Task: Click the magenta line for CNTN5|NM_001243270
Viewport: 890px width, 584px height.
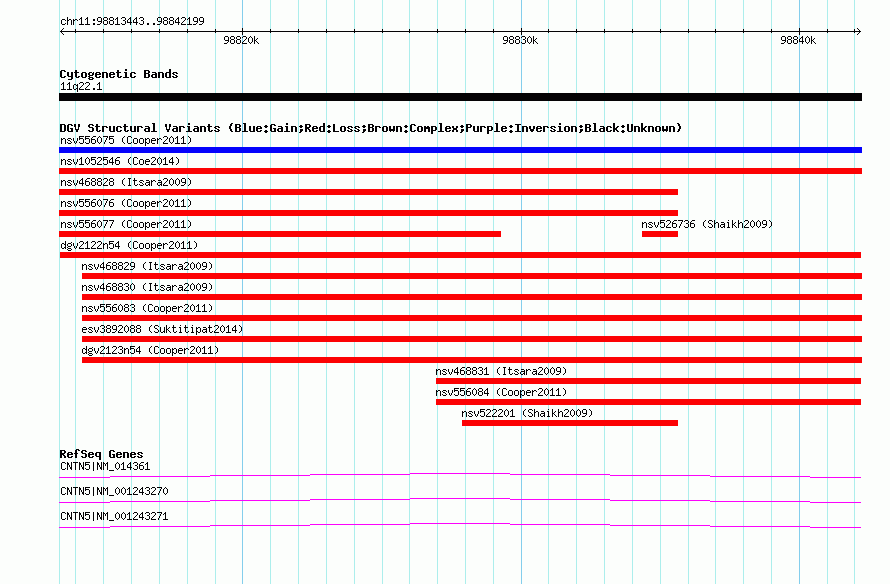Action: coord(460,500)
